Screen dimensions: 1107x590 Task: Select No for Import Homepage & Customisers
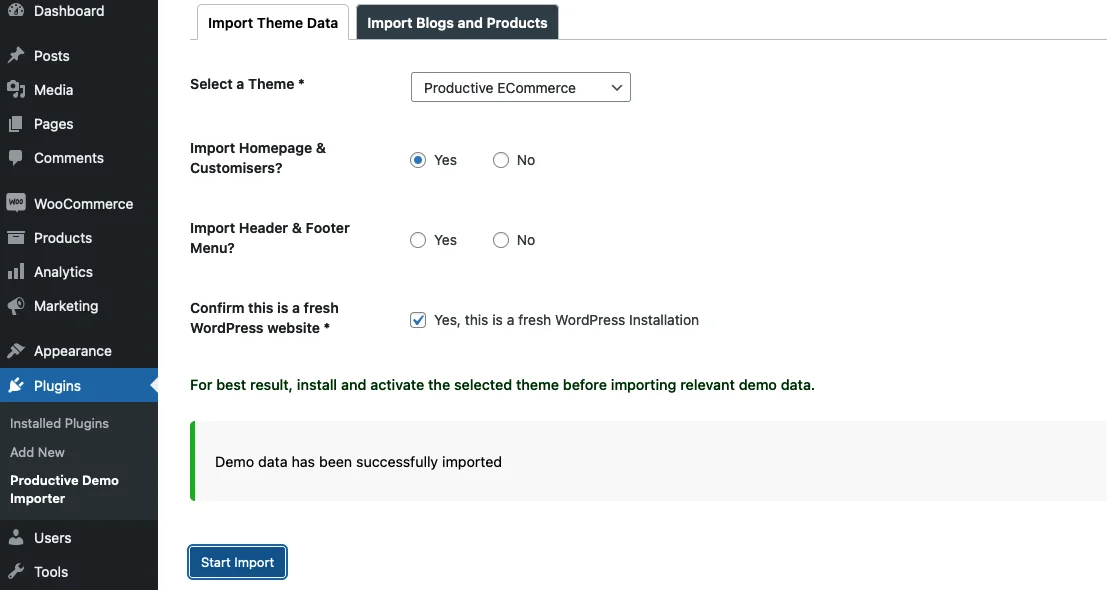click(x=501, y=160)
